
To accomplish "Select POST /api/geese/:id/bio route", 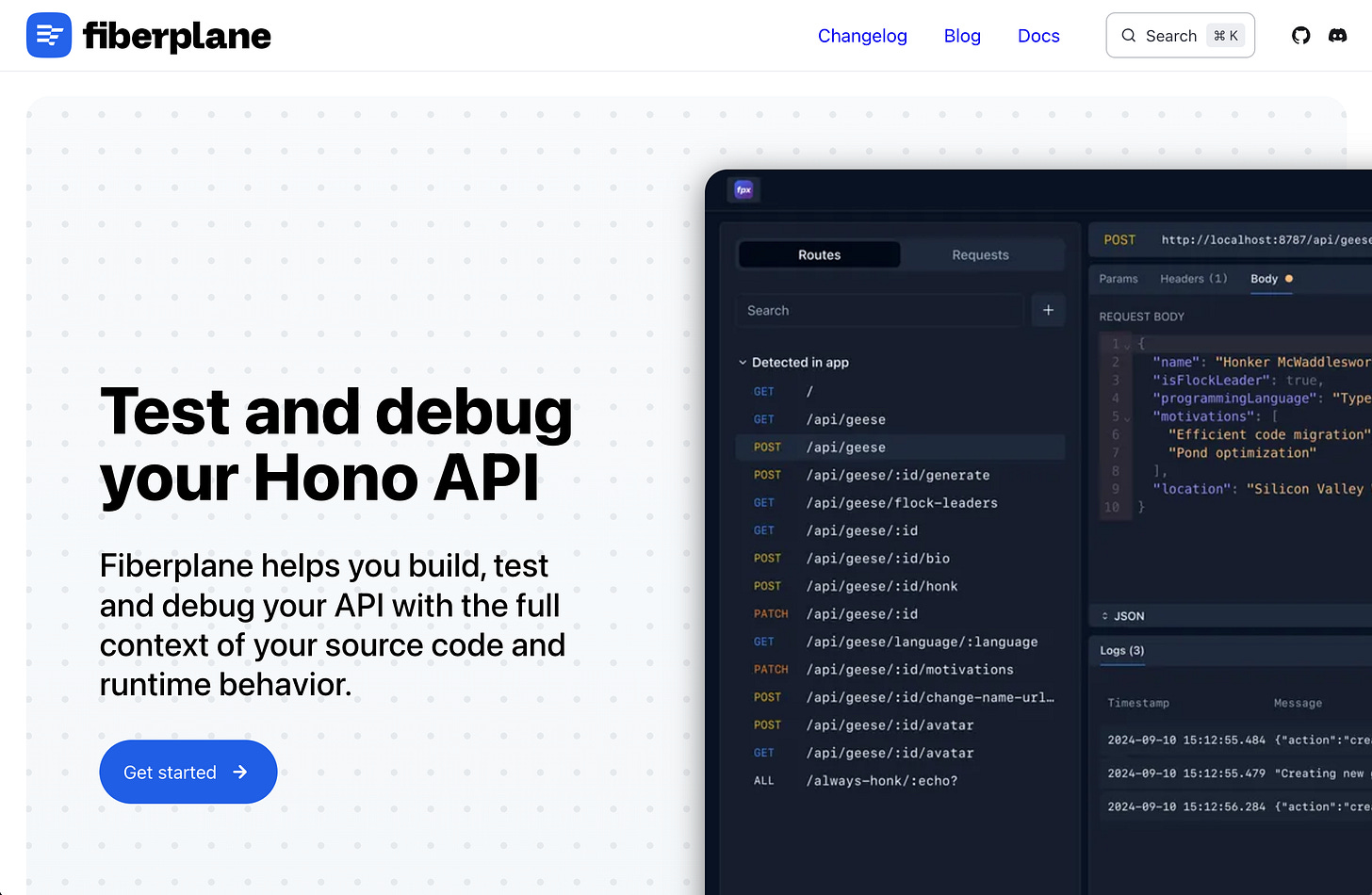I will 900,559.
